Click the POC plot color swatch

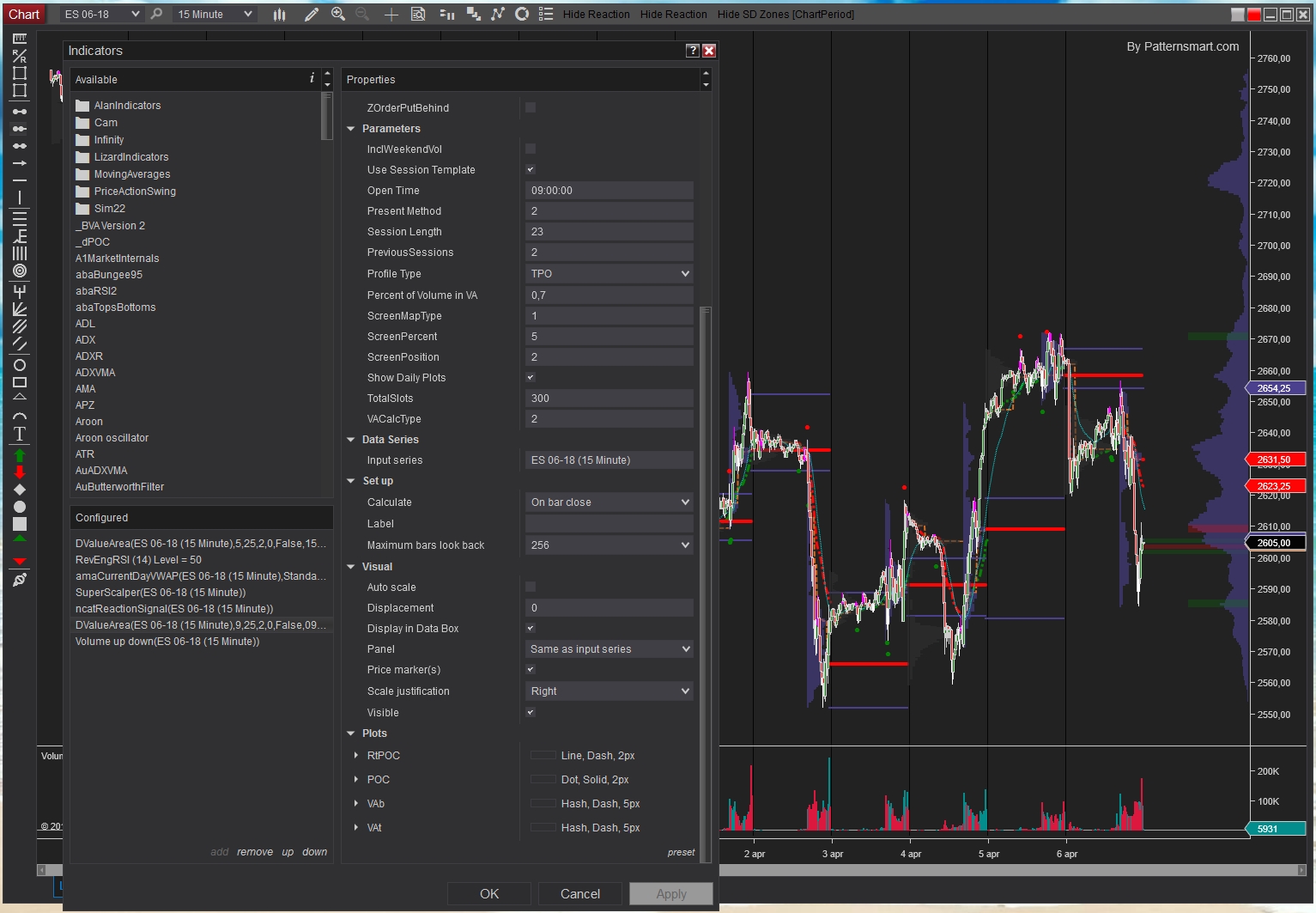(x=543, y=780)
